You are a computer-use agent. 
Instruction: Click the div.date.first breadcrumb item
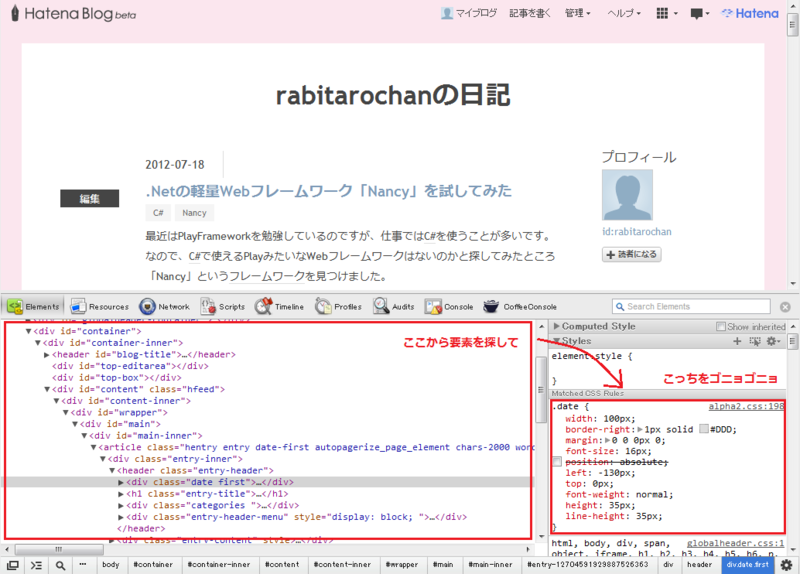(747, 565)
